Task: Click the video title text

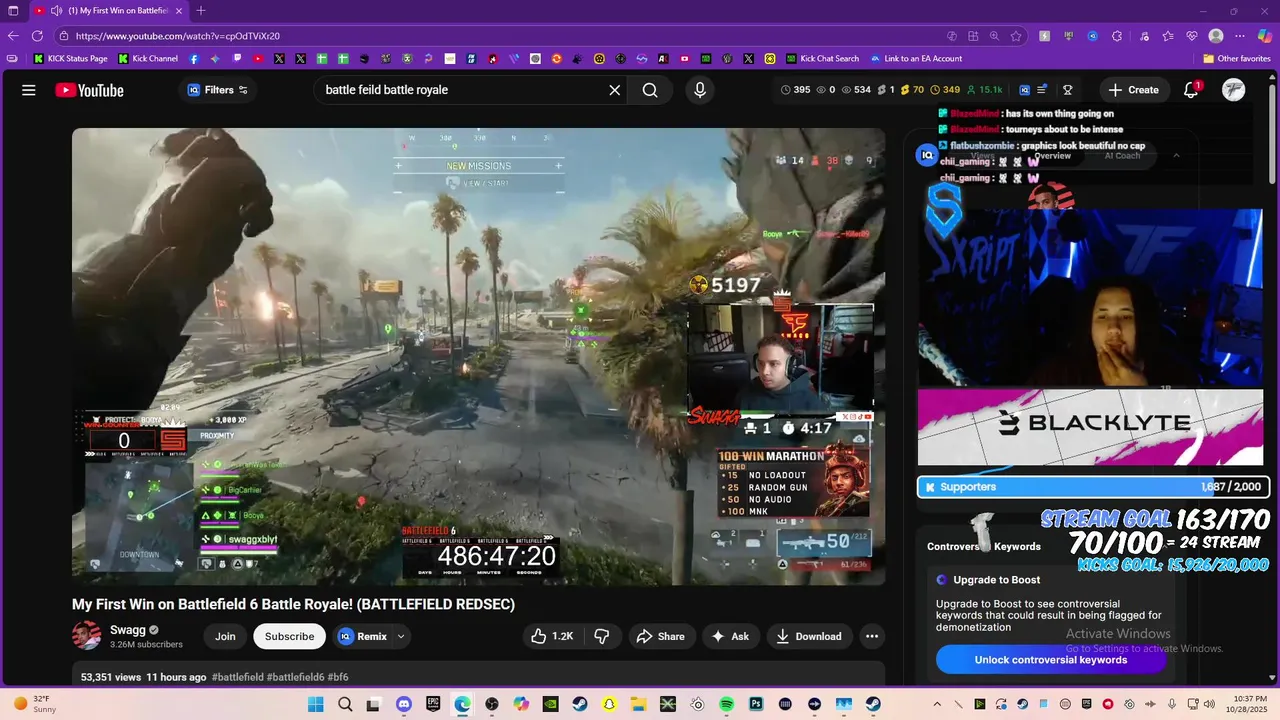Action: click(293, 604)
